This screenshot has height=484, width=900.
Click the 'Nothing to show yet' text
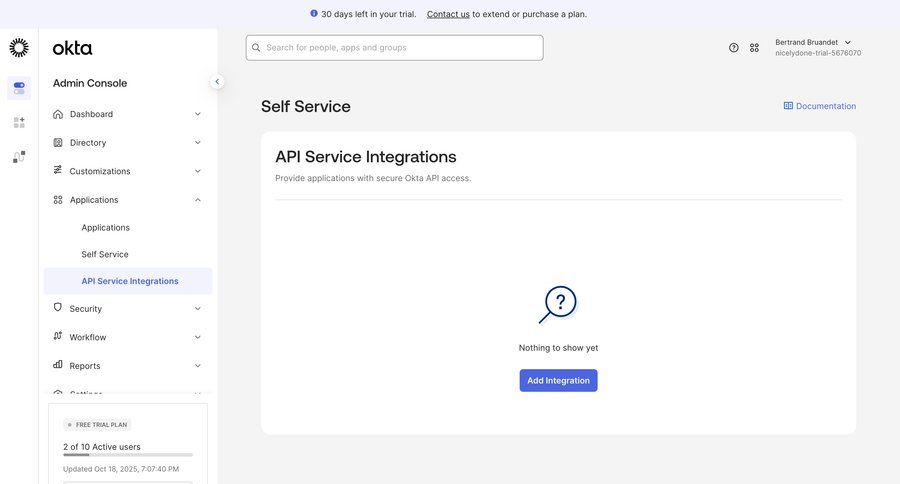point(558,348)
